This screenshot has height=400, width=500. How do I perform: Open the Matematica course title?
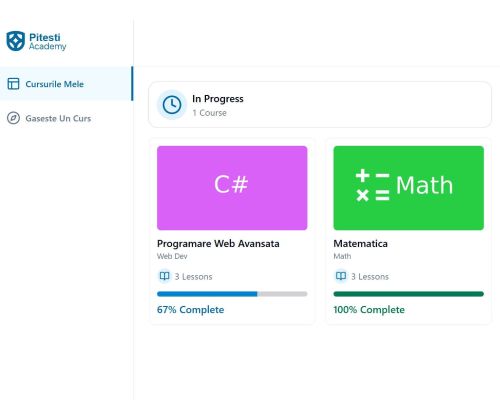point(360,244)
